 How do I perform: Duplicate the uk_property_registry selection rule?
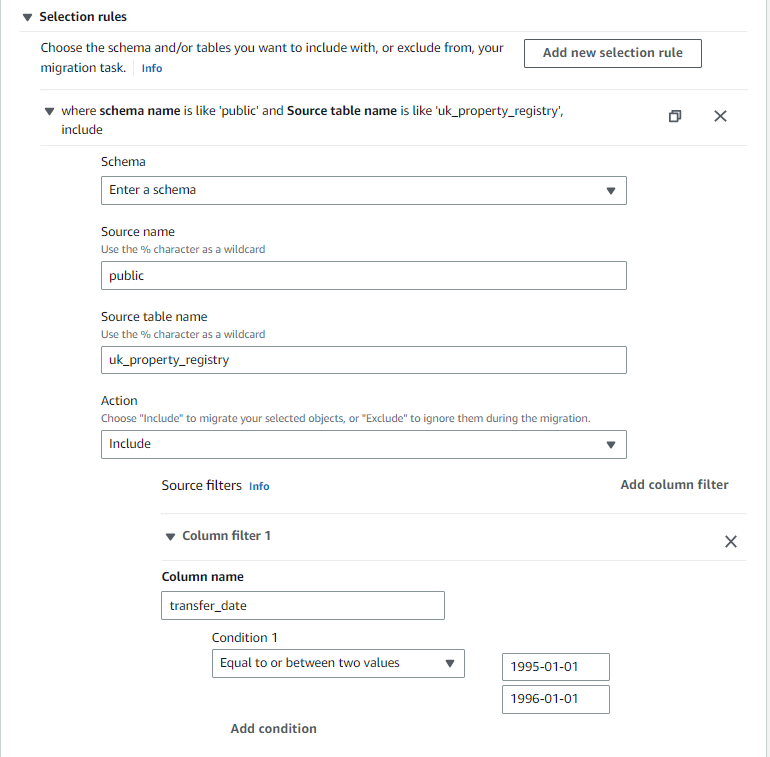pyautogui.click(x=675, y=116)
